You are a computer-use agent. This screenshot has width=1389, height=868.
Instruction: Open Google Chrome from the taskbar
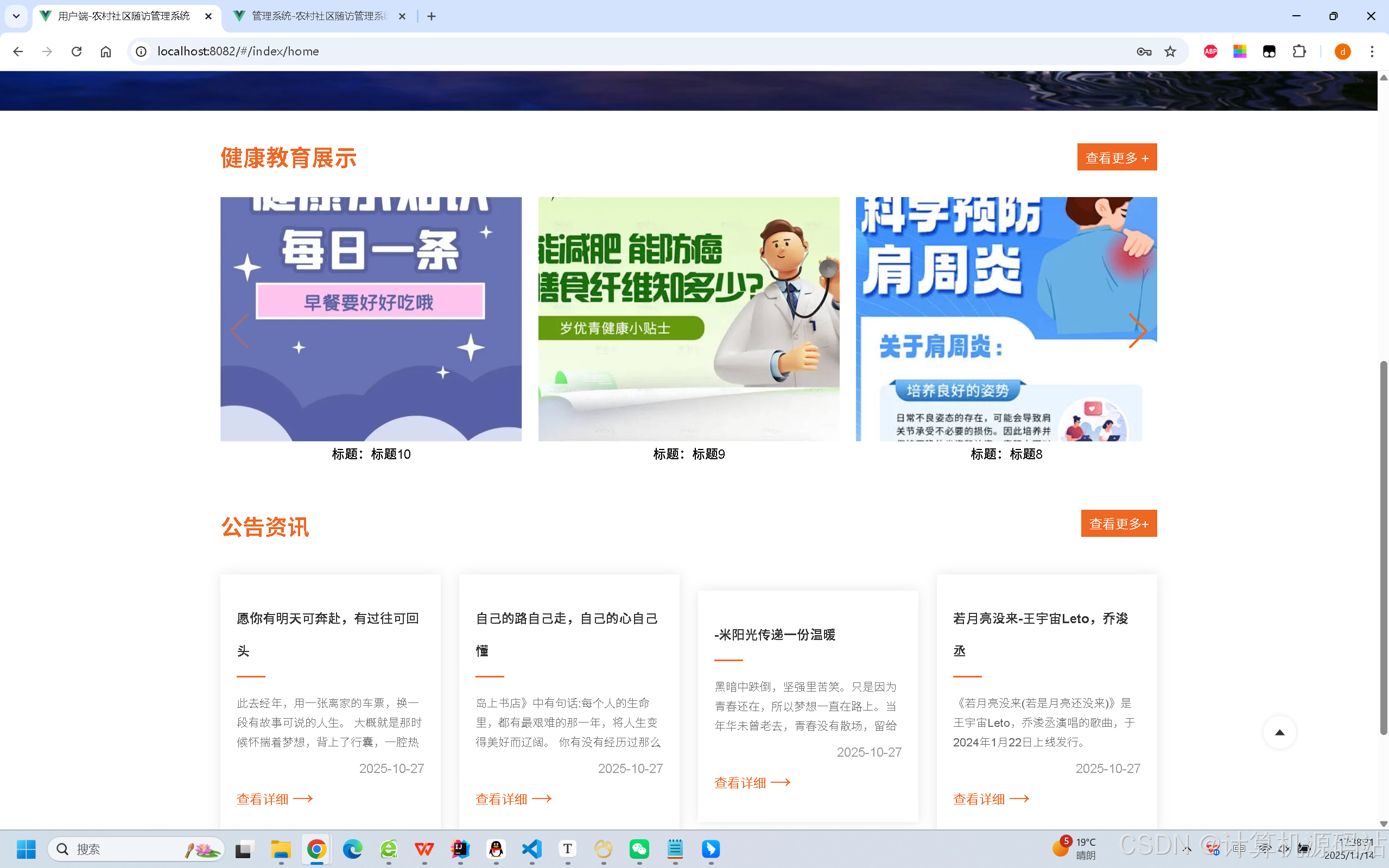[316, 849]
